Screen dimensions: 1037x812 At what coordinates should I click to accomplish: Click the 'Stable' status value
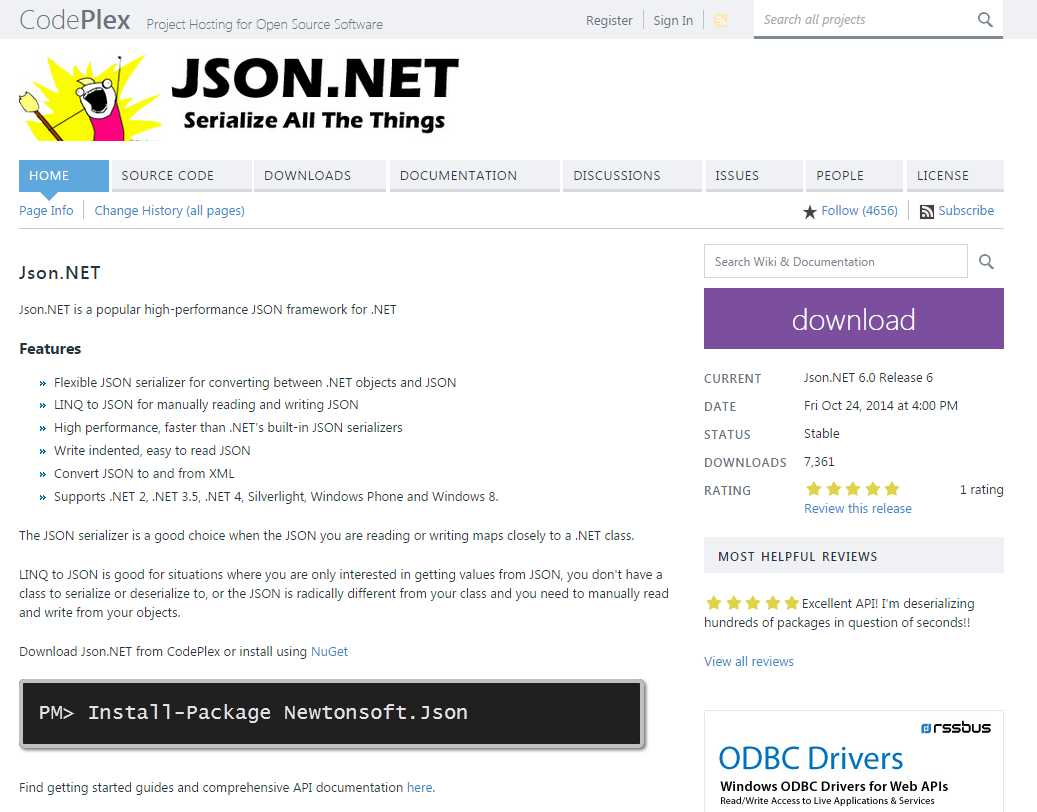[821, 434]
